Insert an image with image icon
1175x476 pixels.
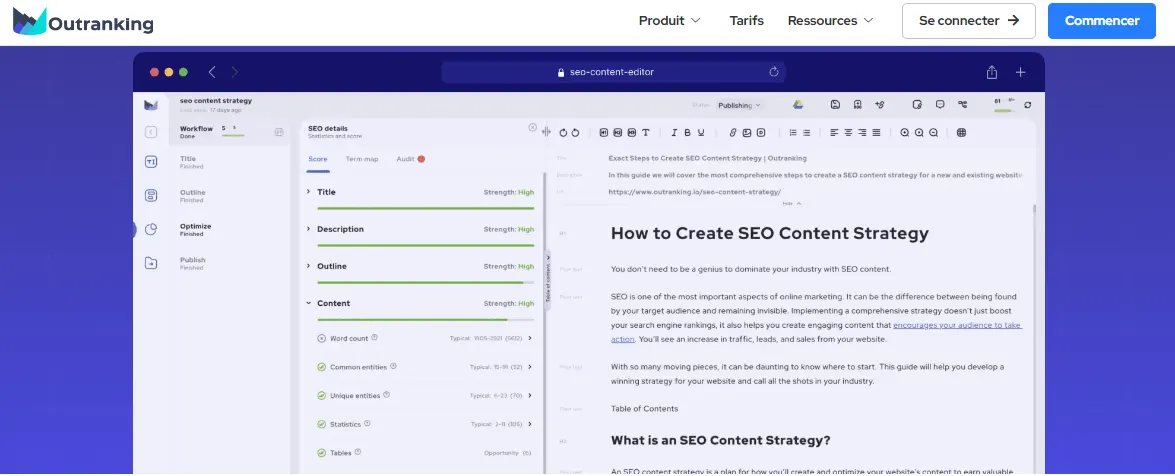746,133
